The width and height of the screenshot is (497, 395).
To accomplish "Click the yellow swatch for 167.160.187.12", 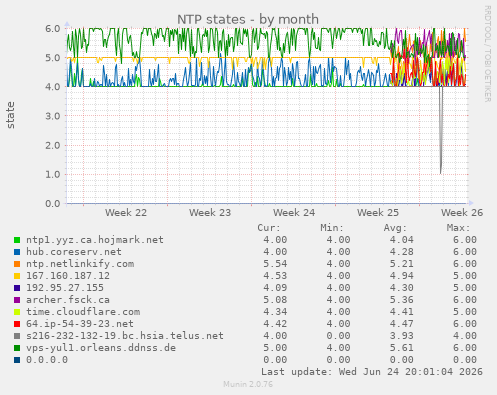I will coord(17,276).
